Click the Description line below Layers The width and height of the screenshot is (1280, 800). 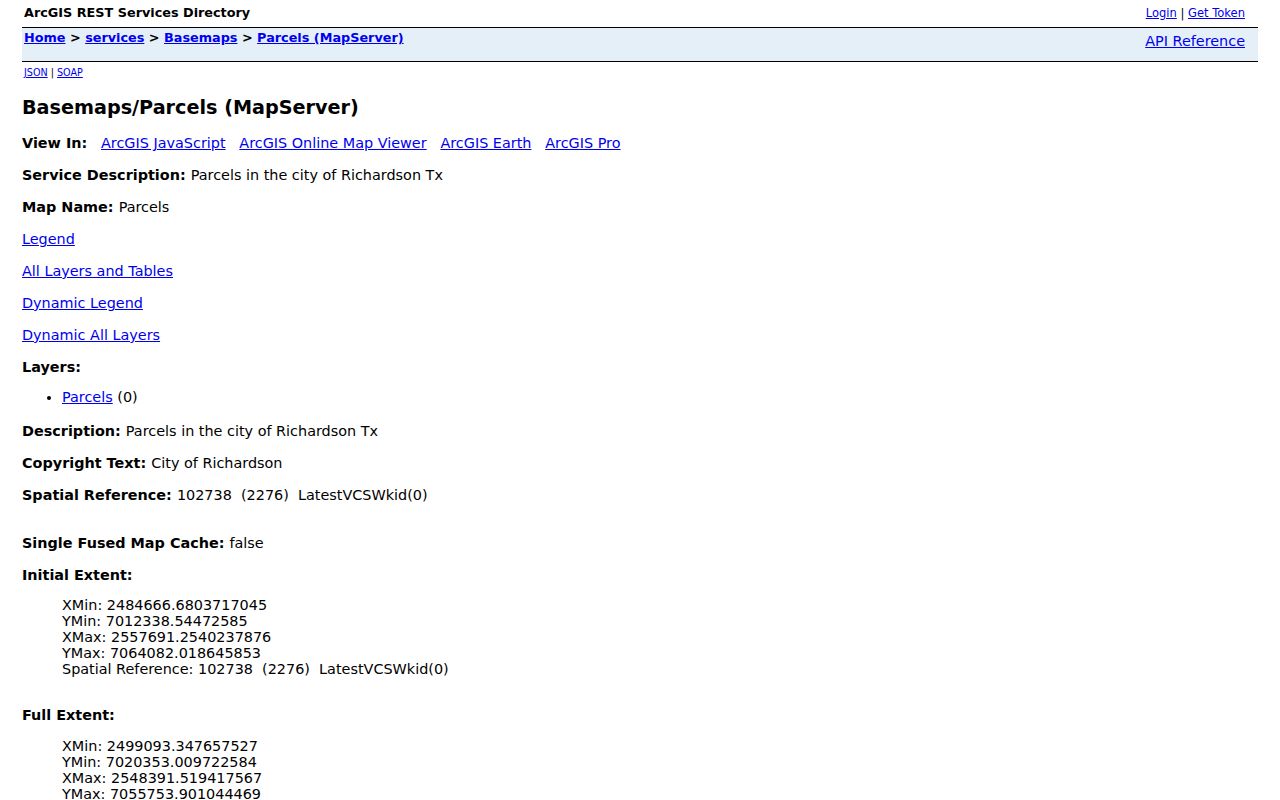(x=200, y=431)
